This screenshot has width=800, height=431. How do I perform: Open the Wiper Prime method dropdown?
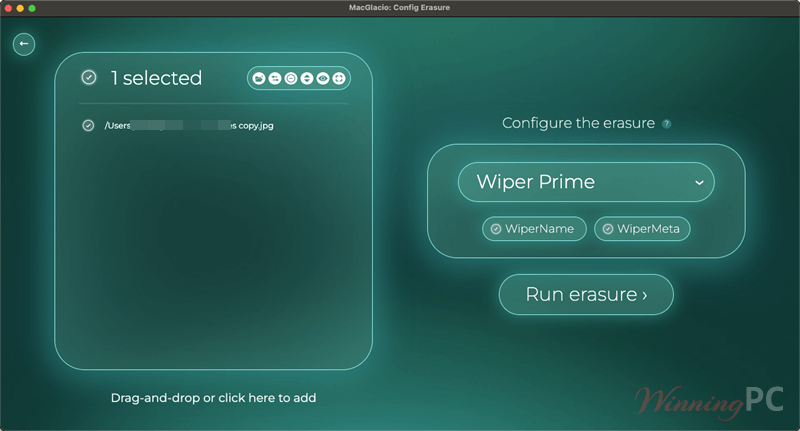point(586,182)
